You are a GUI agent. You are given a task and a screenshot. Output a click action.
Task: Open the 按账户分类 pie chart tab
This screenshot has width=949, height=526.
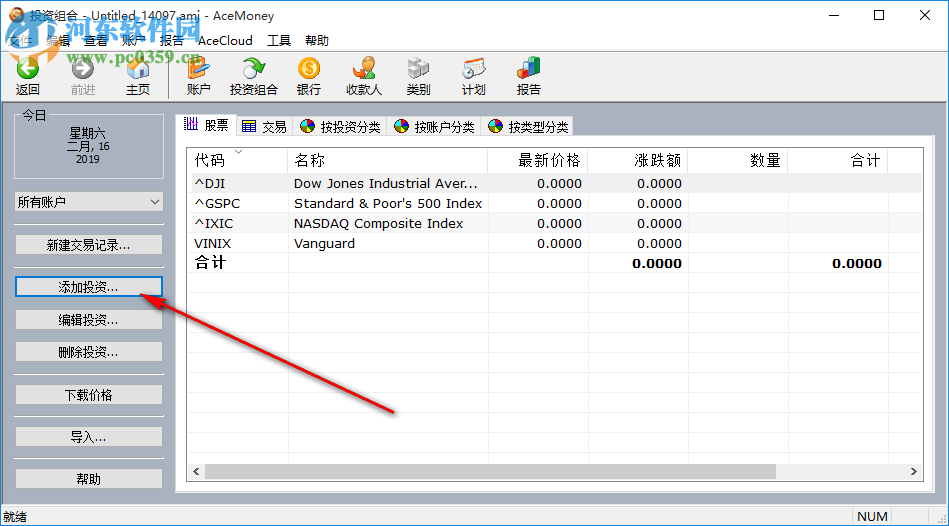pyautogui.click(x=434, y=127)
